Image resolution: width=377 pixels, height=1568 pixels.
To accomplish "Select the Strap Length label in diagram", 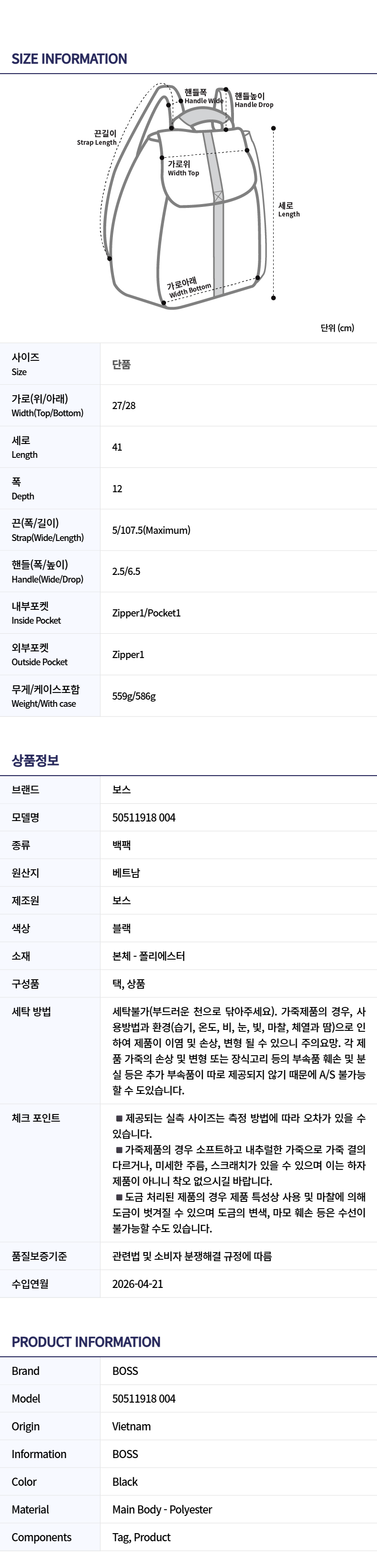I will pos(97,138).
